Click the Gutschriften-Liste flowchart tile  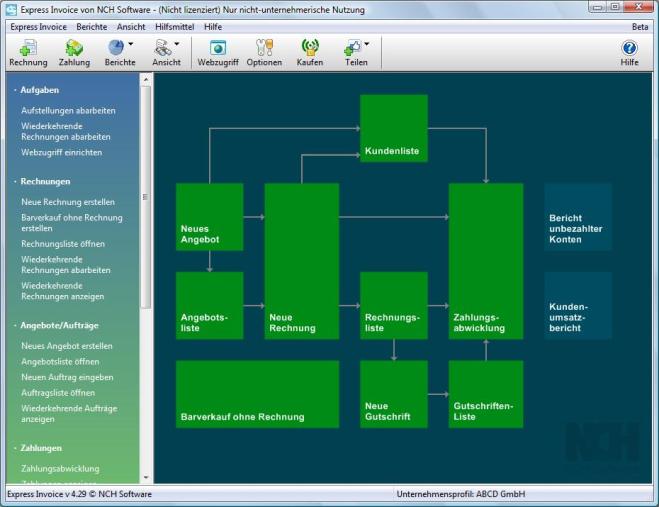coord(486,394)
